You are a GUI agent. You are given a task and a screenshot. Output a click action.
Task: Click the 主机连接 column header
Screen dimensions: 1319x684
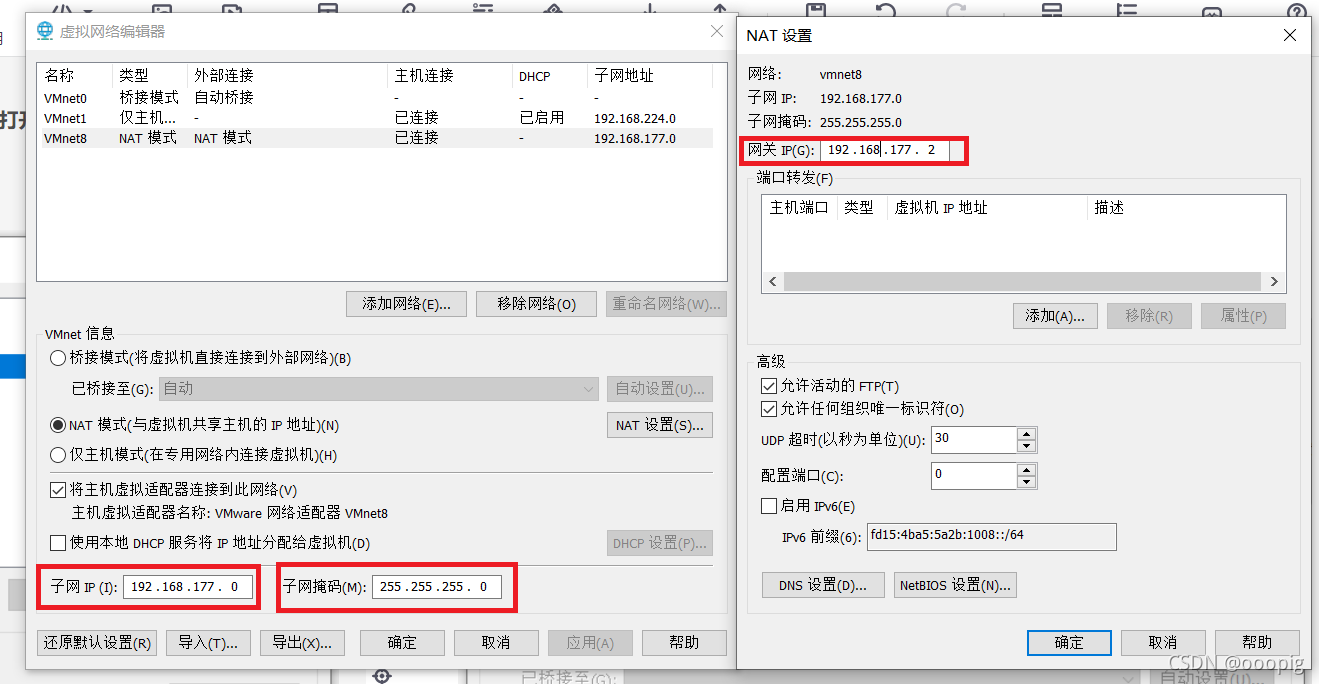click(x=450, y=76)
